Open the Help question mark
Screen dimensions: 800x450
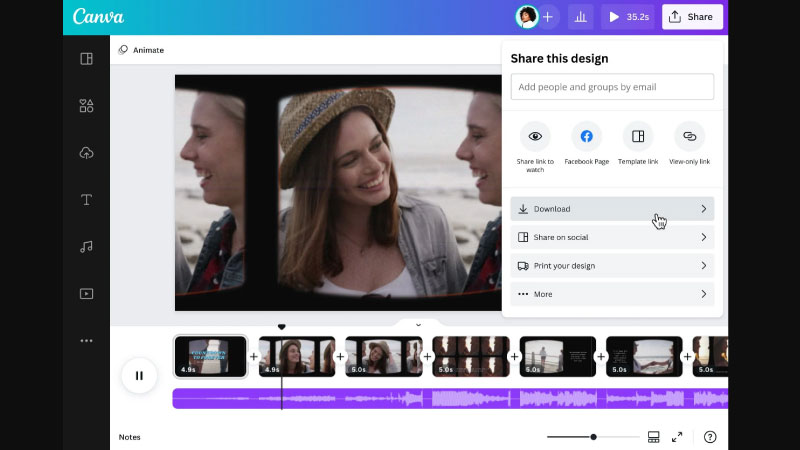pyautogui.click(x=710, y=437)
